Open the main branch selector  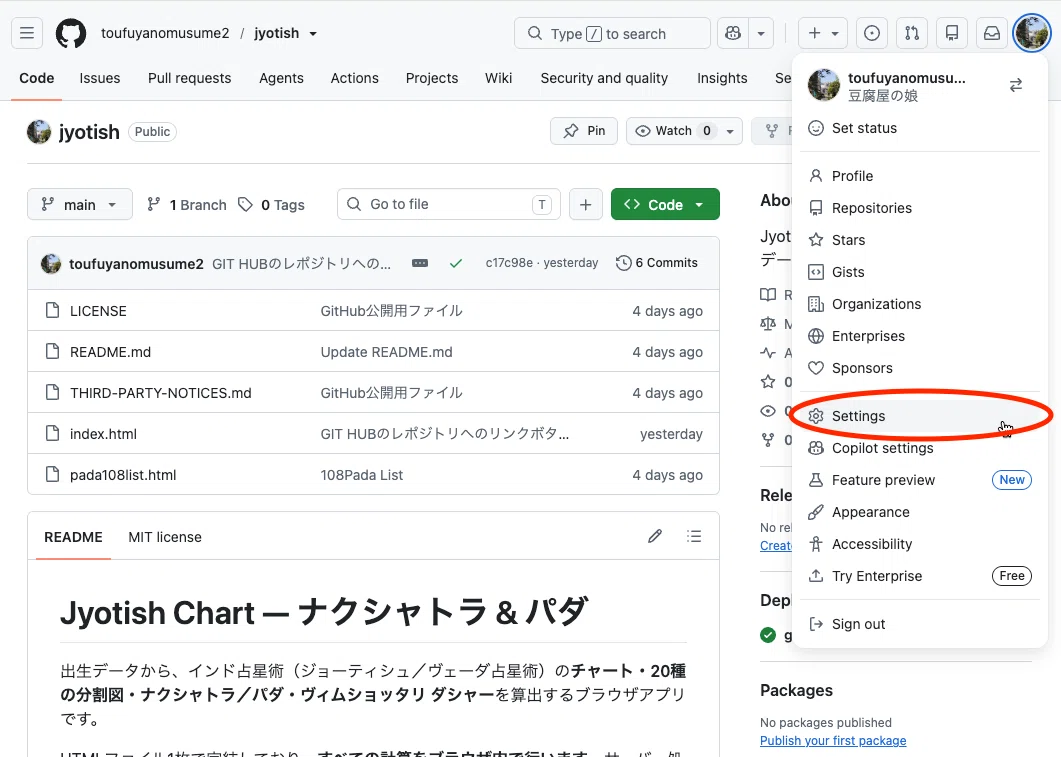click(80, 204)
